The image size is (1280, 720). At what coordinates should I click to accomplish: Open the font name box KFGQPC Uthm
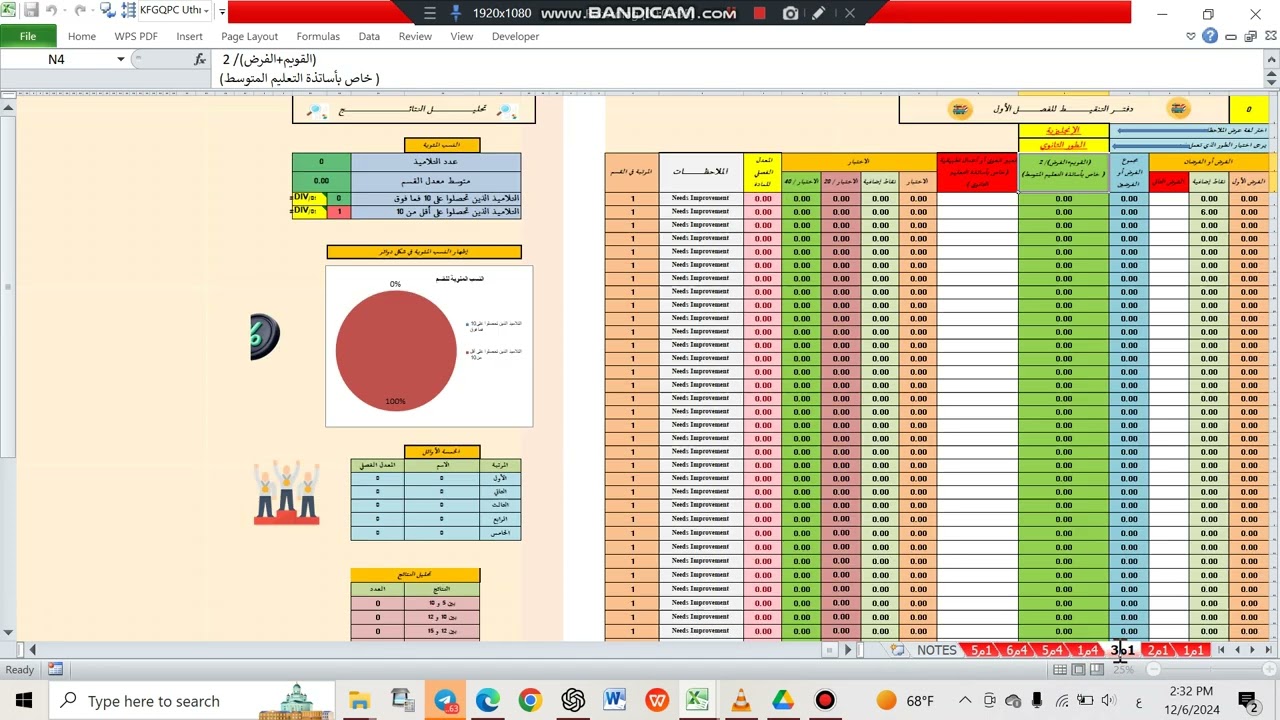click(176, 11)
